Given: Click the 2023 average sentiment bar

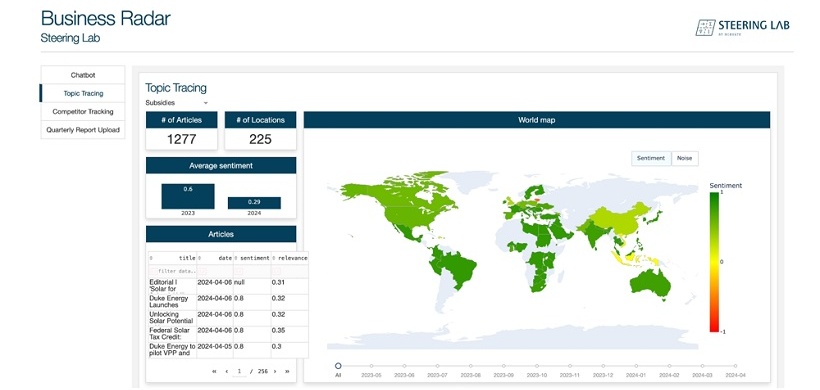Looking at the screenshot, I should tap(188, 196).
